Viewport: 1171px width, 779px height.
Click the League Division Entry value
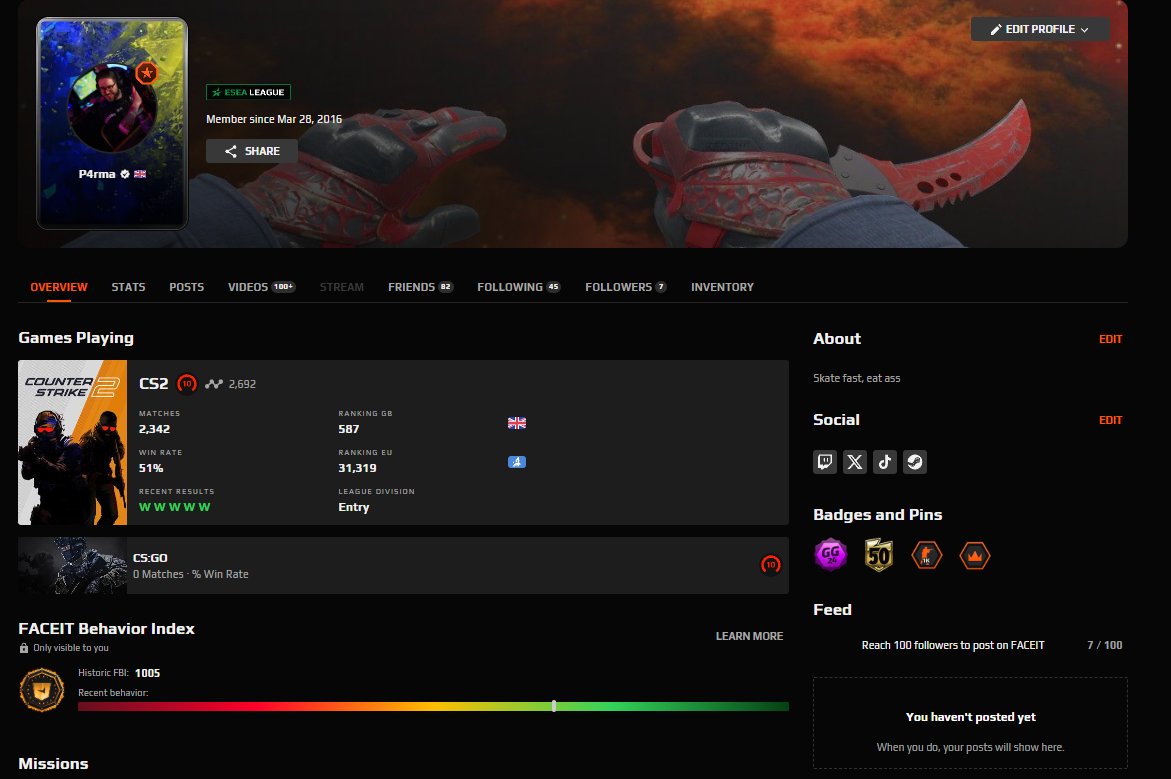(x=354, y=507)
